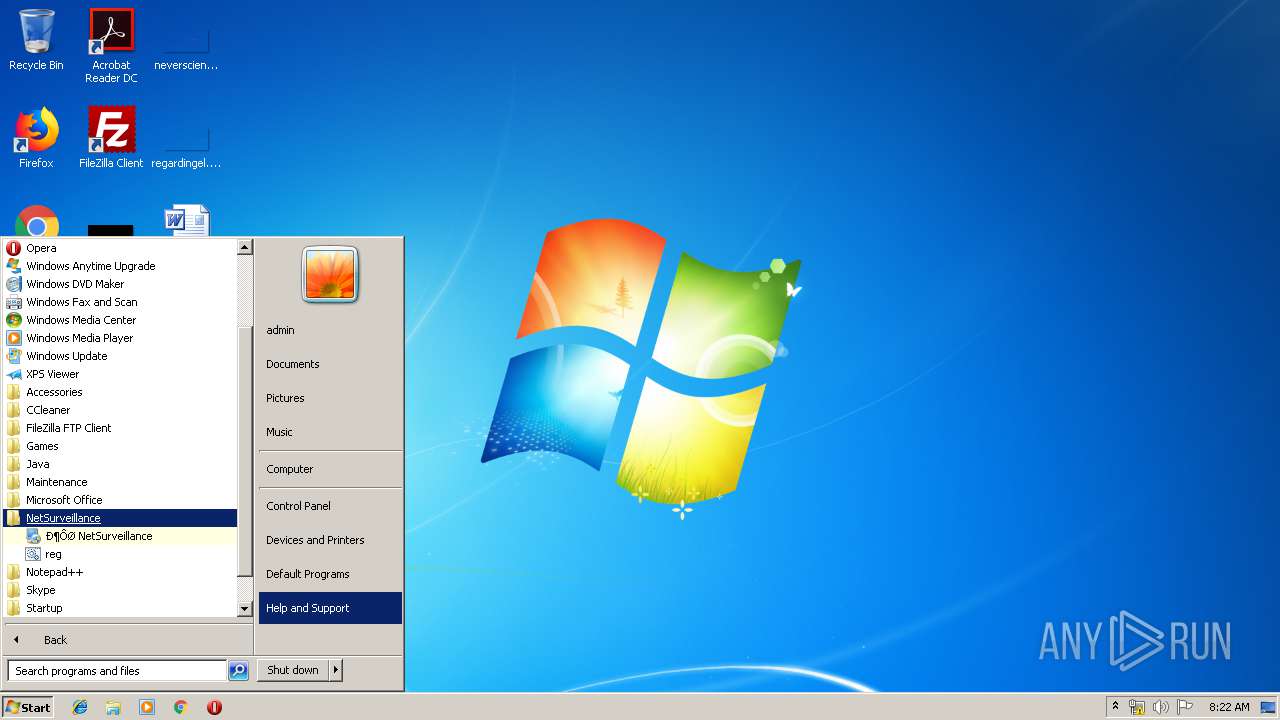Open Documents from Start menu
Viewport: 1280px width, 720px height.
click(330, 364)
